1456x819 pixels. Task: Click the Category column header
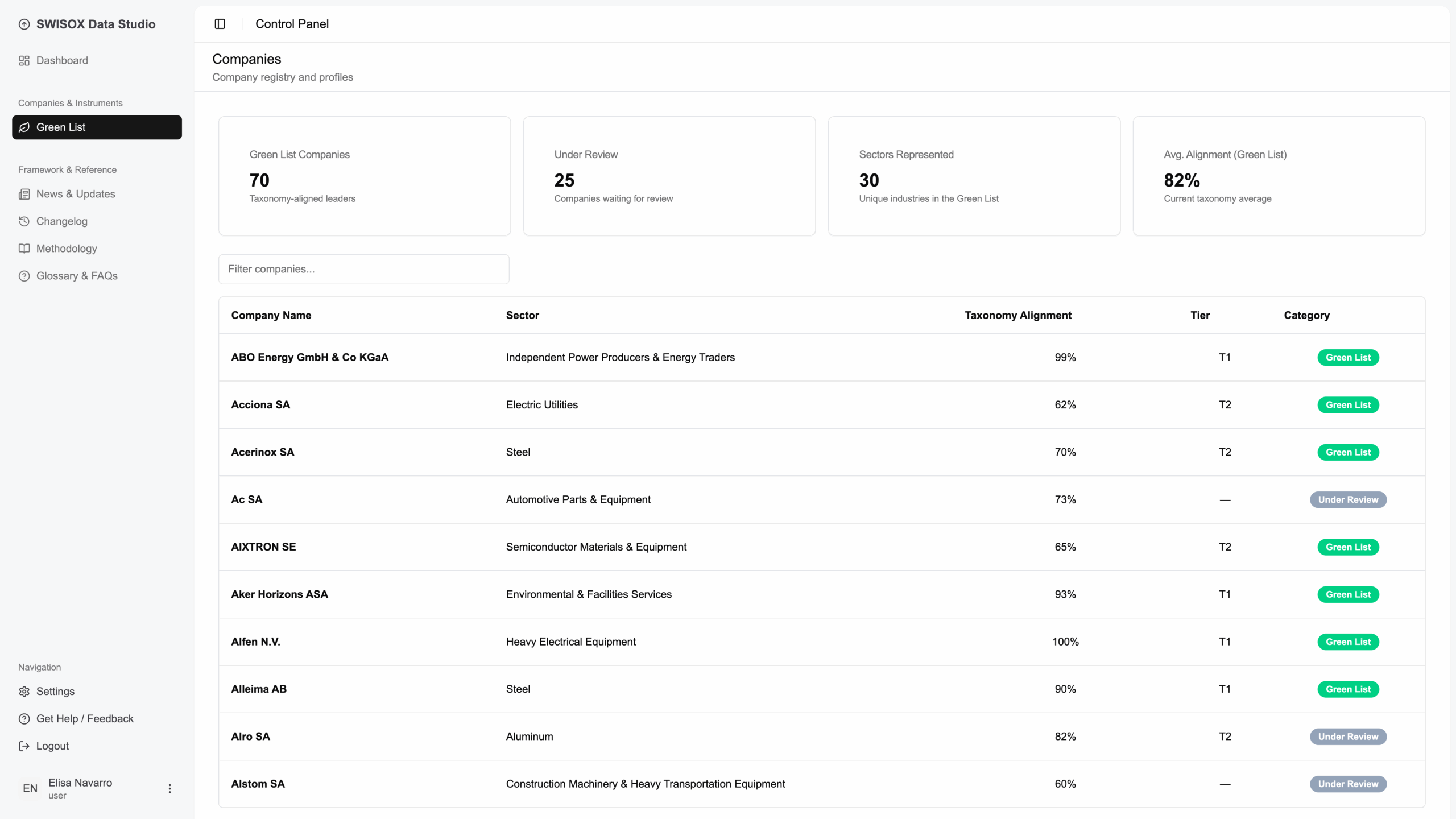(x=1306, y=315)
